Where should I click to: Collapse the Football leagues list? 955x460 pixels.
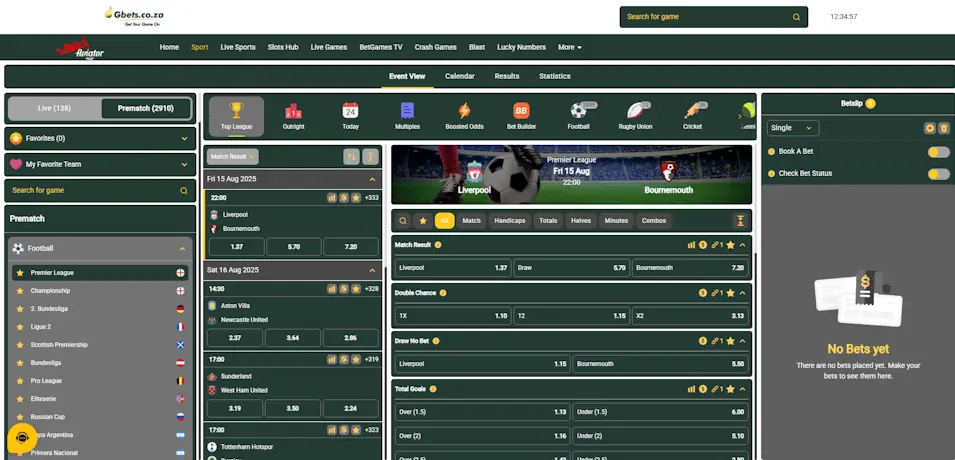[182, 249]
